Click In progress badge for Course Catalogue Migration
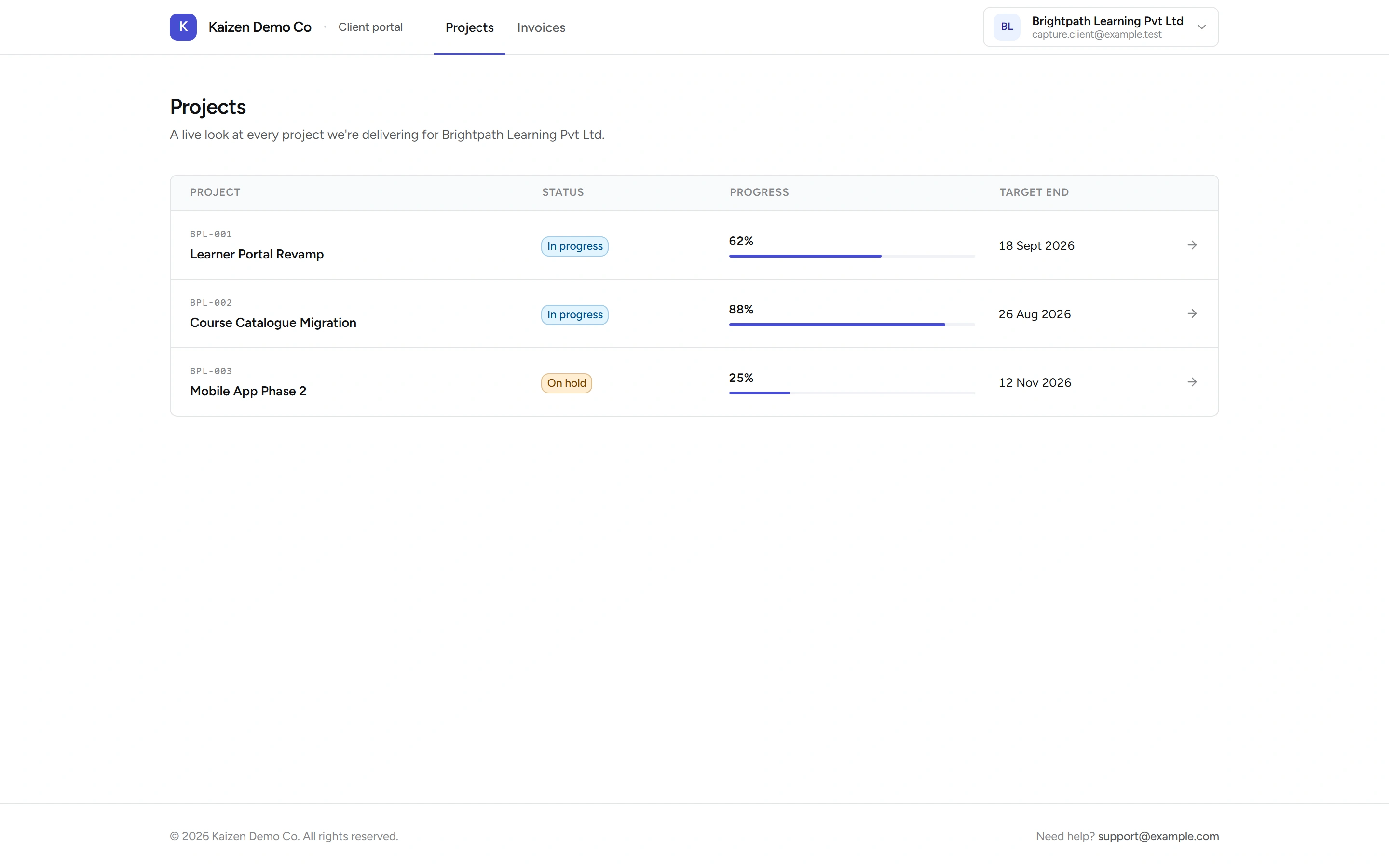The width and height of the screenshot is (1389, 868). point(574,314)
